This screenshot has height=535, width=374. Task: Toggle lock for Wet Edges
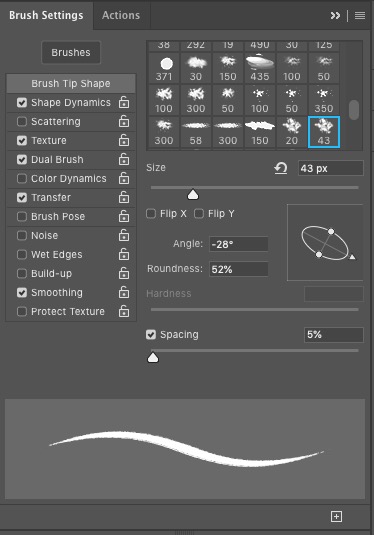tap(124, 254)
